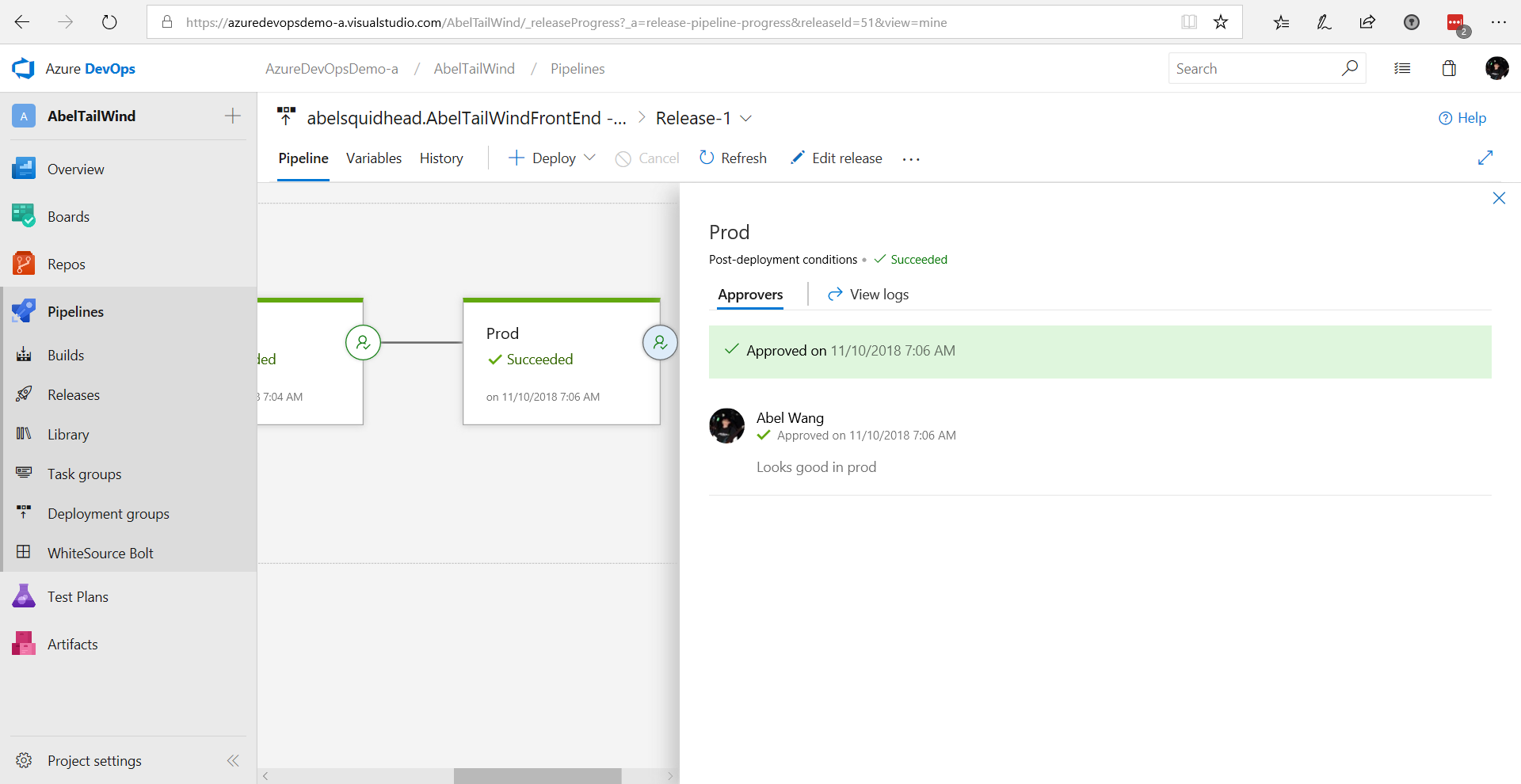Click the pre-deployment approval icon before Prod
1521x784 pixels.
point(363,343)
